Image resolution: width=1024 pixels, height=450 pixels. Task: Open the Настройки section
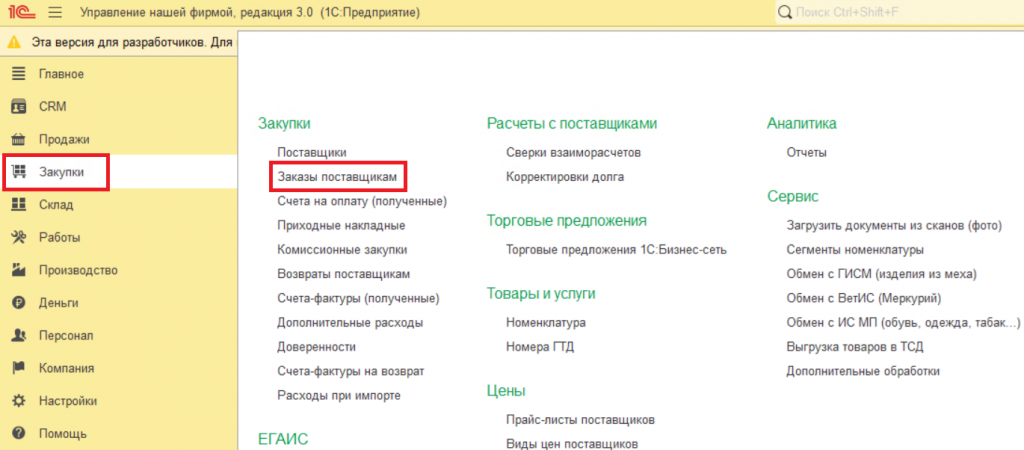point(68,400)
